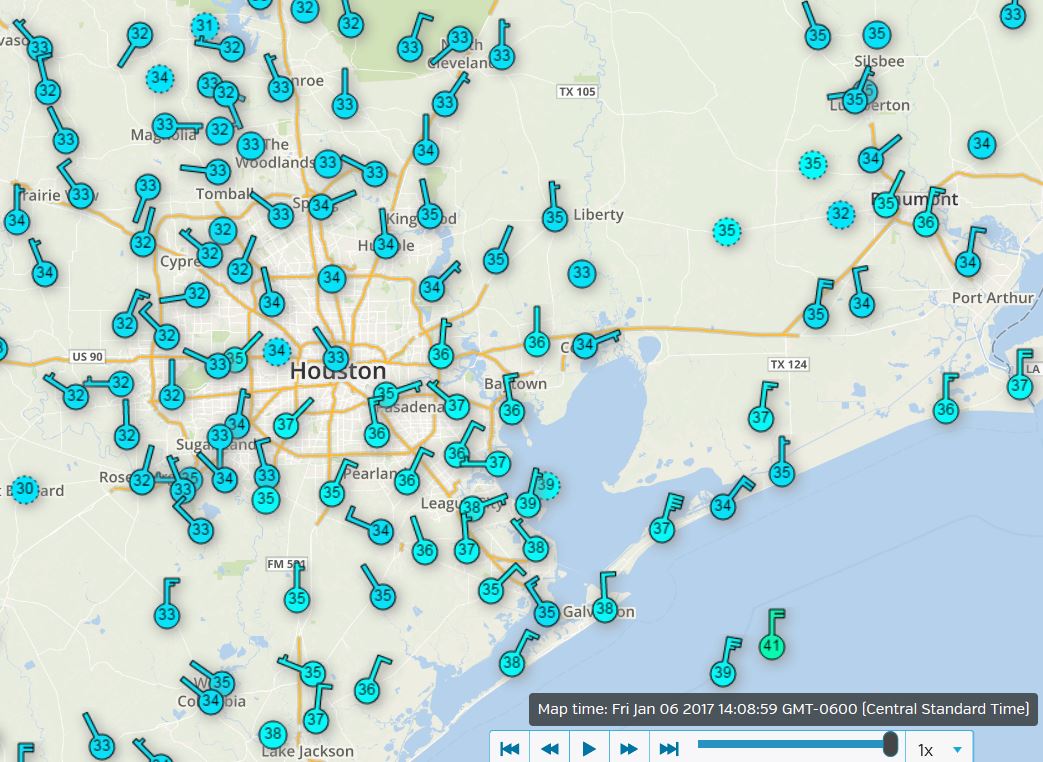Click the Port Arthur map label
1043x762 pixels.
[992, 298]
